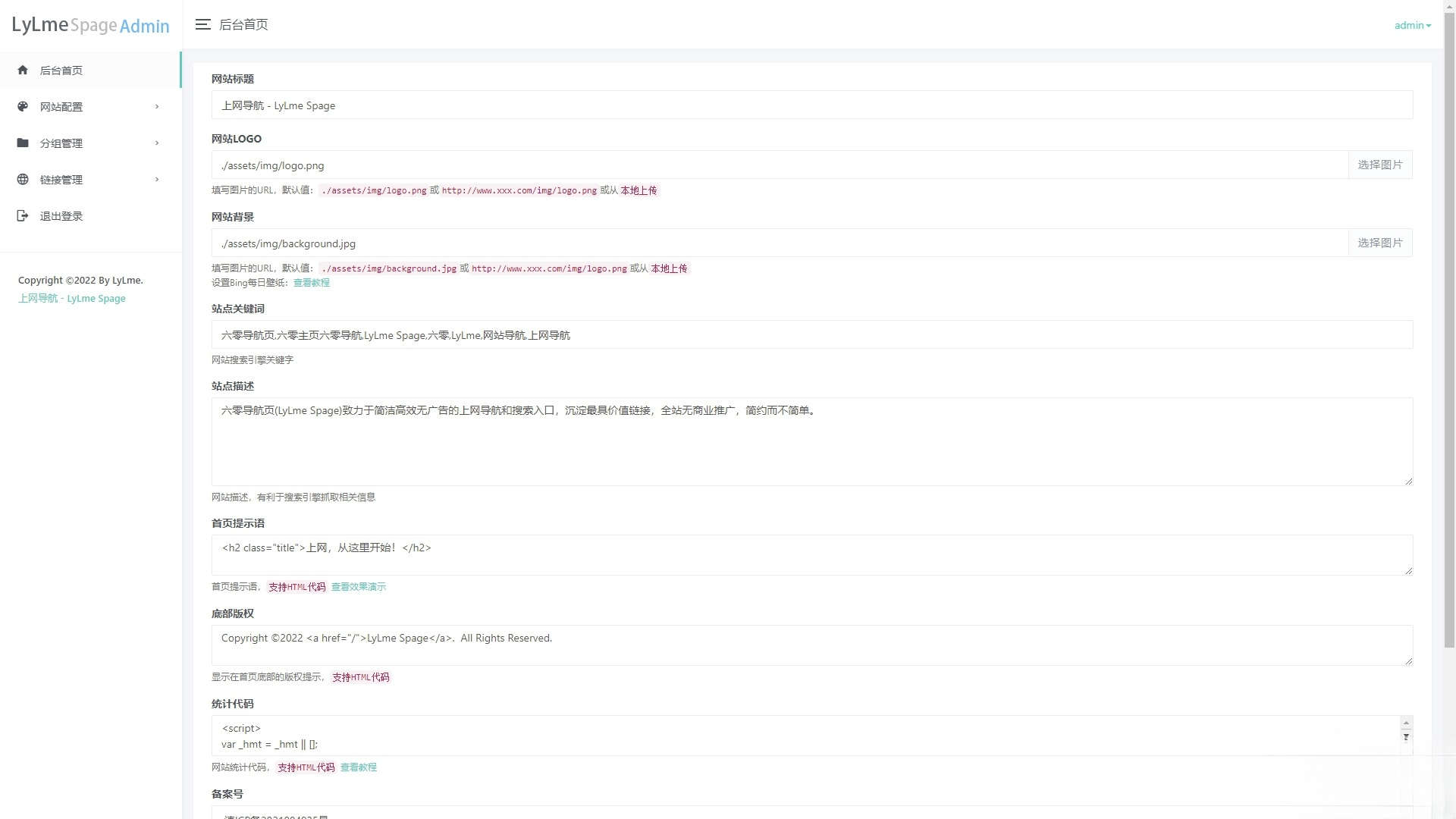Viewport: 1456px width, 819px height.
Task: Click the LyLme Spage Admin logo
Action: tap(90, 25)
